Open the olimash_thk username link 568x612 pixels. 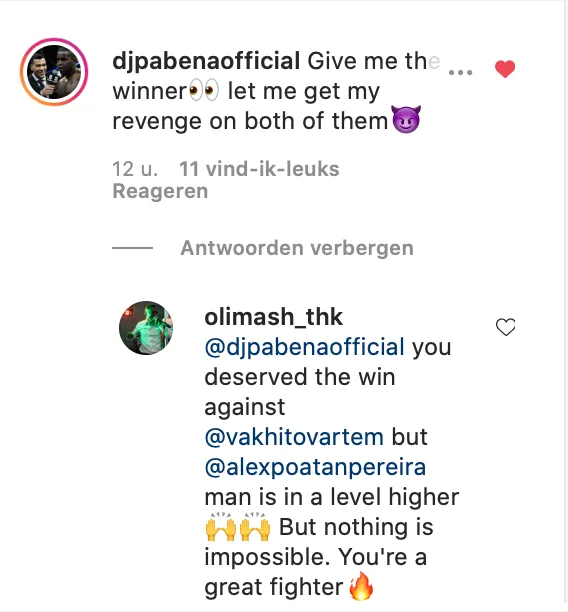coord(274,317)
